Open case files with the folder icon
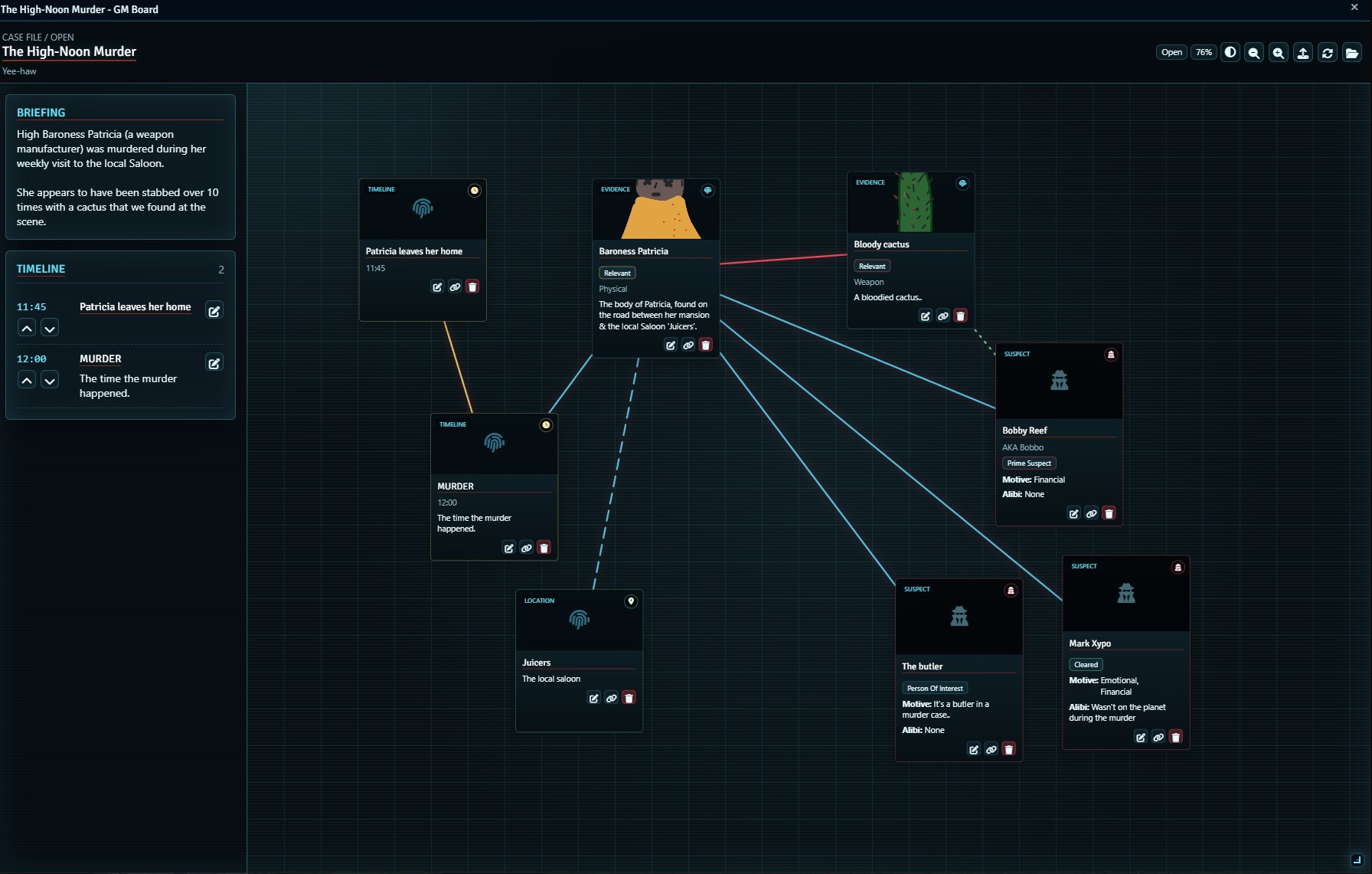This screenshot has width=1372, height=874. tap(1352, 53)
